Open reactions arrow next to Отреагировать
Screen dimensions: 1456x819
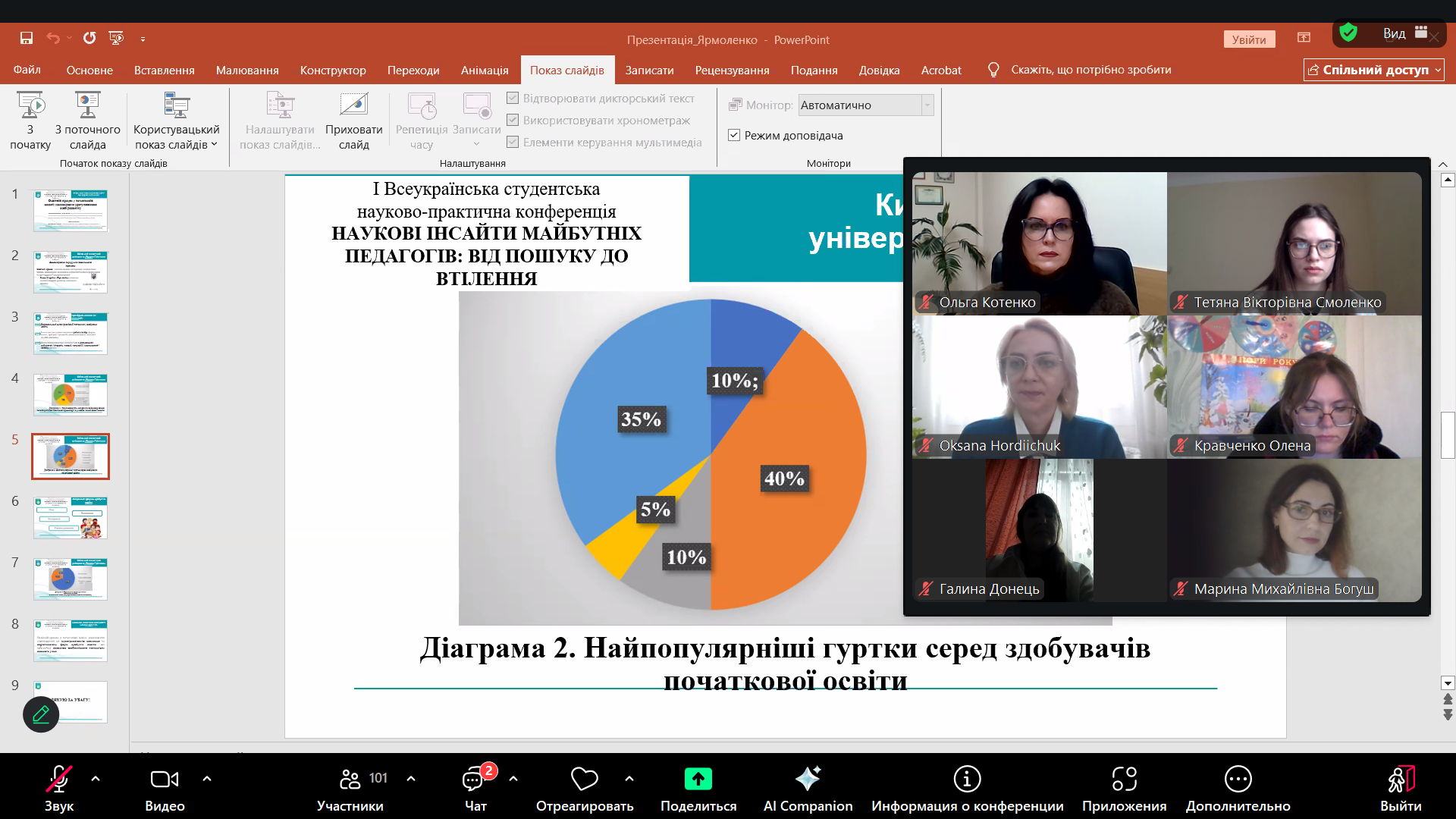[629, 778]
